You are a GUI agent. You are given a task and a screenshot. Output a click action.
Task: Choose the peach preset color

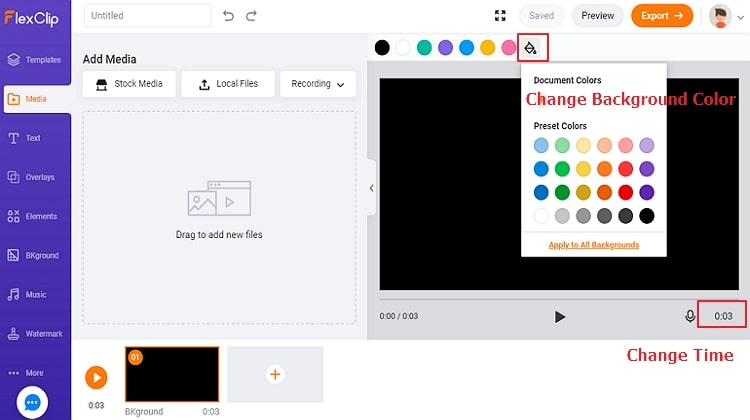(604, 145)
